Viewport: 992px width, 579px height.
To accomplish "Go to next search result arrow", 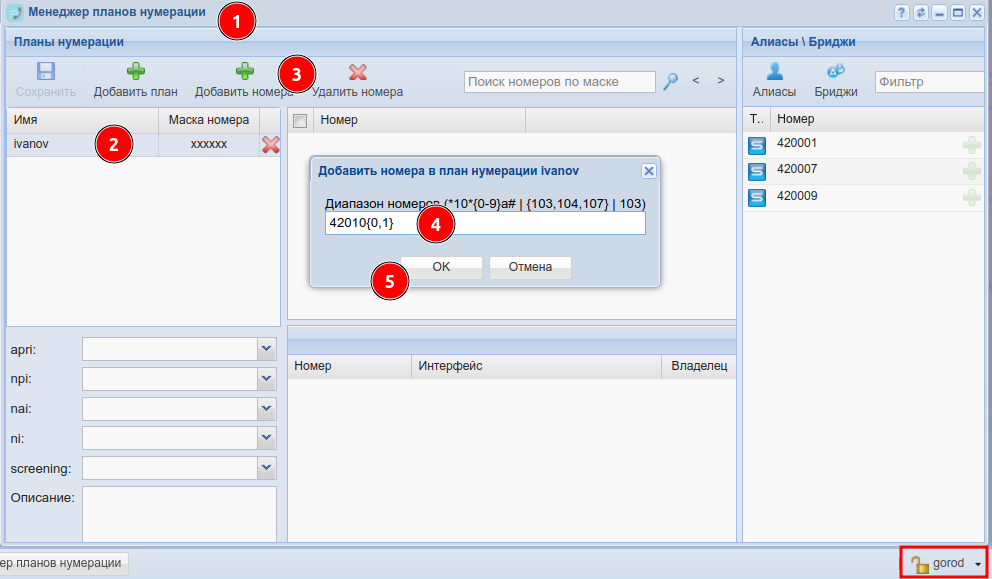I will coord(720,80).
